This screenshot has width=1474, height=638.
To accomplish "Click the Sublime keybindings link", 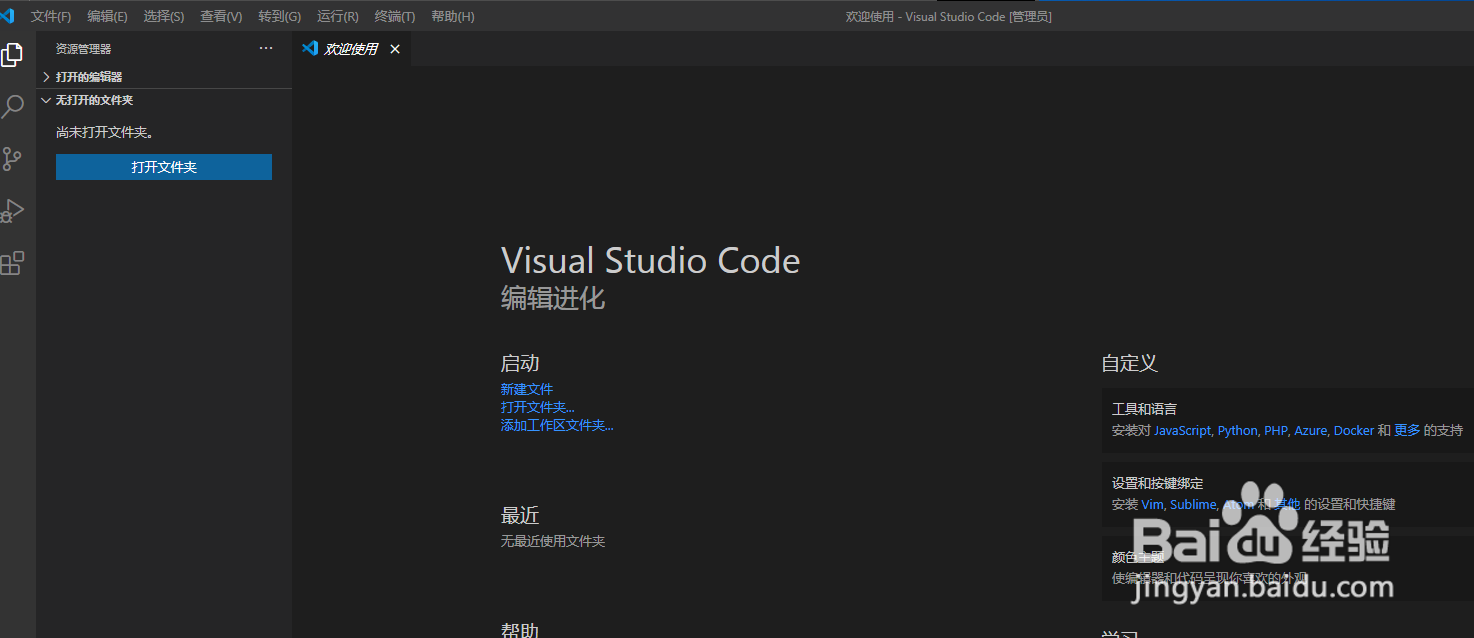I will pyautogui.click(x=1193, y=505).
